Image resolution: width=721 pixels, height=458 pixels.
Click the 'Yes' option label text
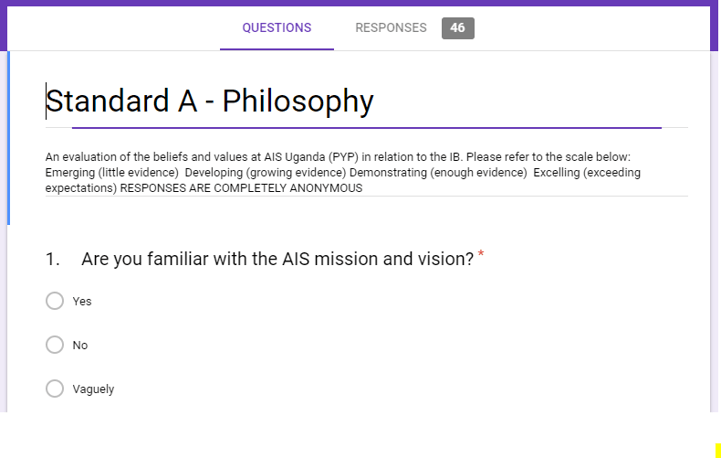coord(82,301)
